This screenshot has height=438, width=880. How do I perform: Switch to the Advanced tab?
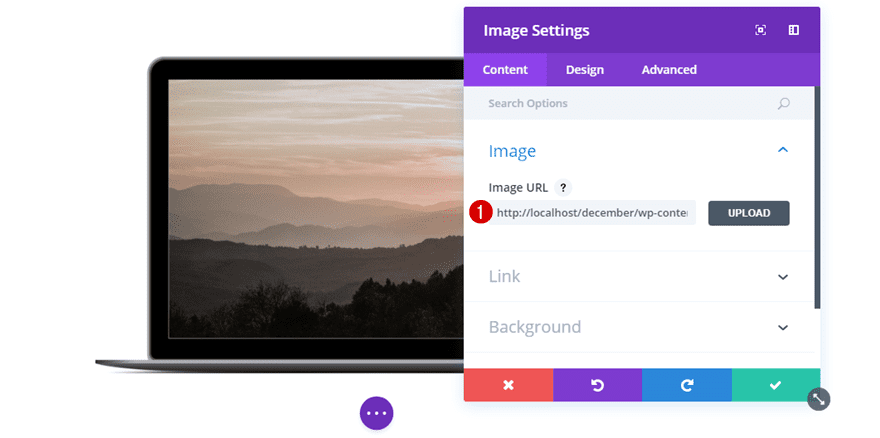[x=669, y=70]
